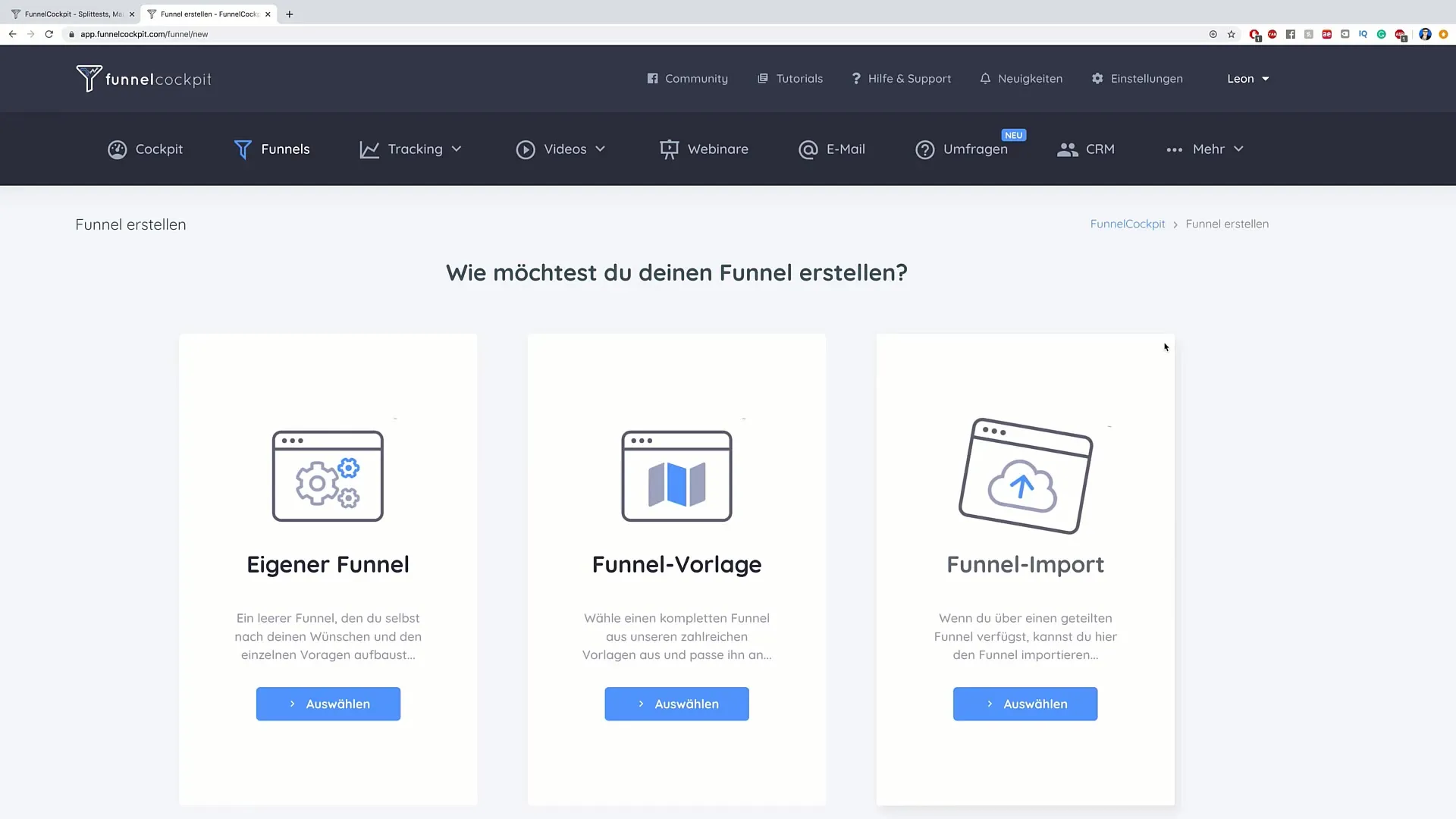This screenshot has width=1456, height=819.
Task: Click the Neuigkeiten bell icon
Action: coord(985,78)
